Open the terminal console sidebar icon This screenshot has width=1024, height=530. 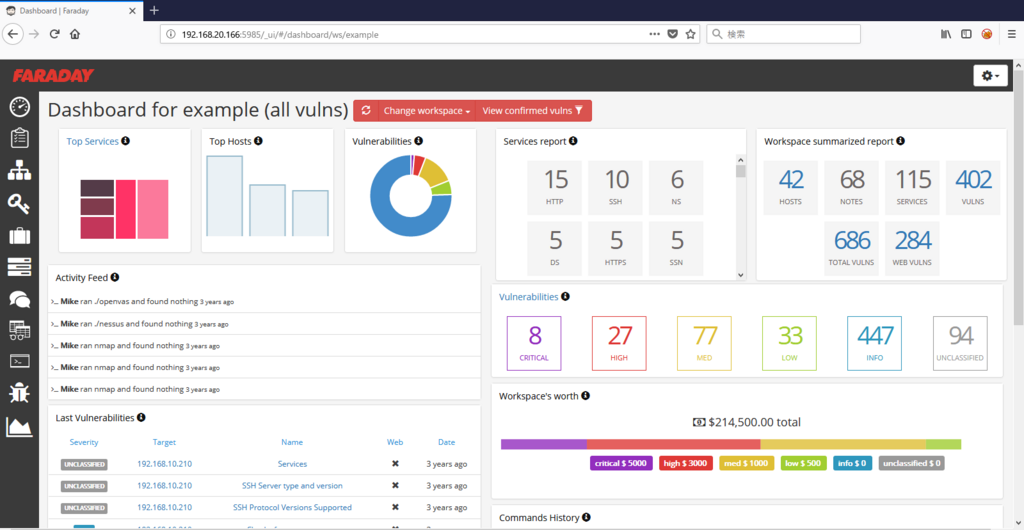20,361
